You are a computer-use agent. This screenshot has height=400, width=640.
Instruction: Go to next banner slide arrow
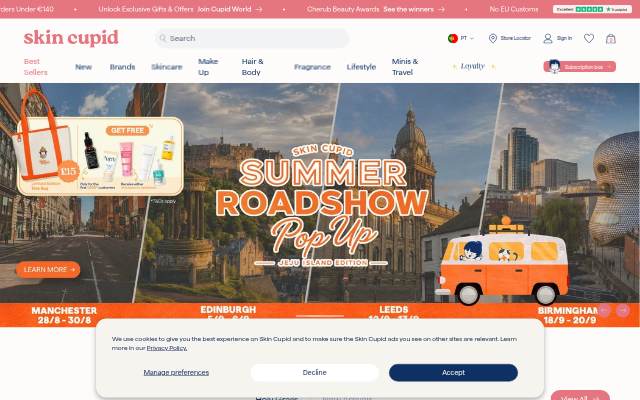point(623,311)
